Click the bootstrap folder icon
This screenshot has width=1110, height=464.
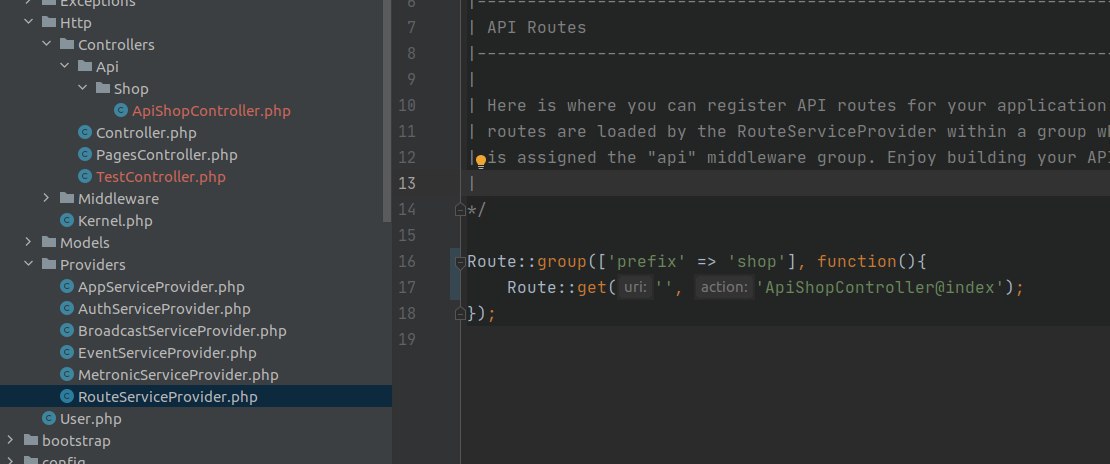[x=31, y=440]
